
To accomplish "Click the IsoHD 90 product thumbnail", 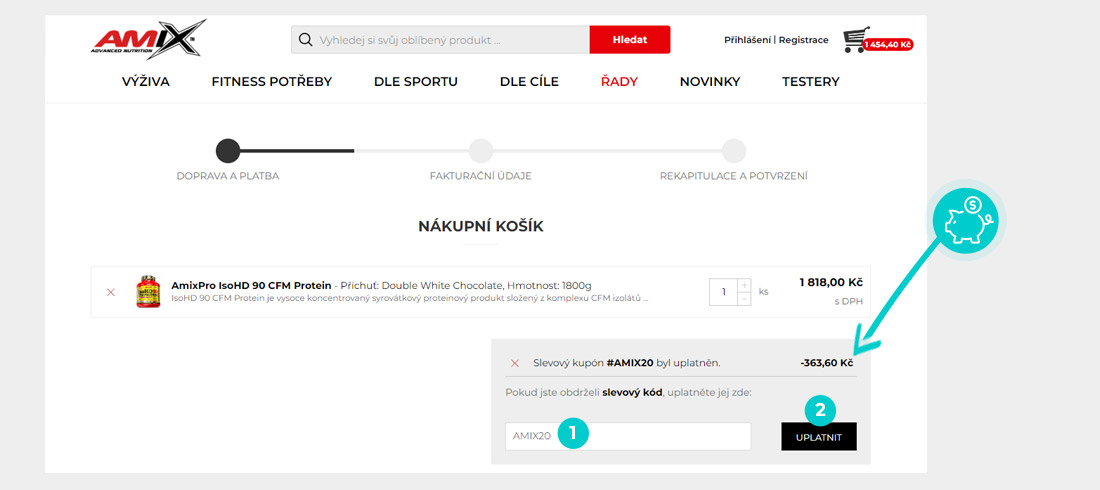I will [148, 291].
